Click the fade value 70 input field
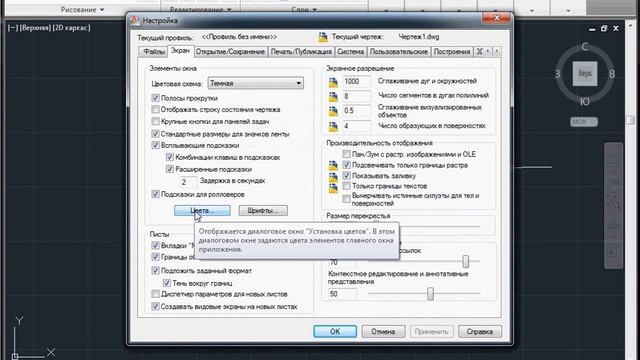The image size is (640, 360). [x=342, y=262]
